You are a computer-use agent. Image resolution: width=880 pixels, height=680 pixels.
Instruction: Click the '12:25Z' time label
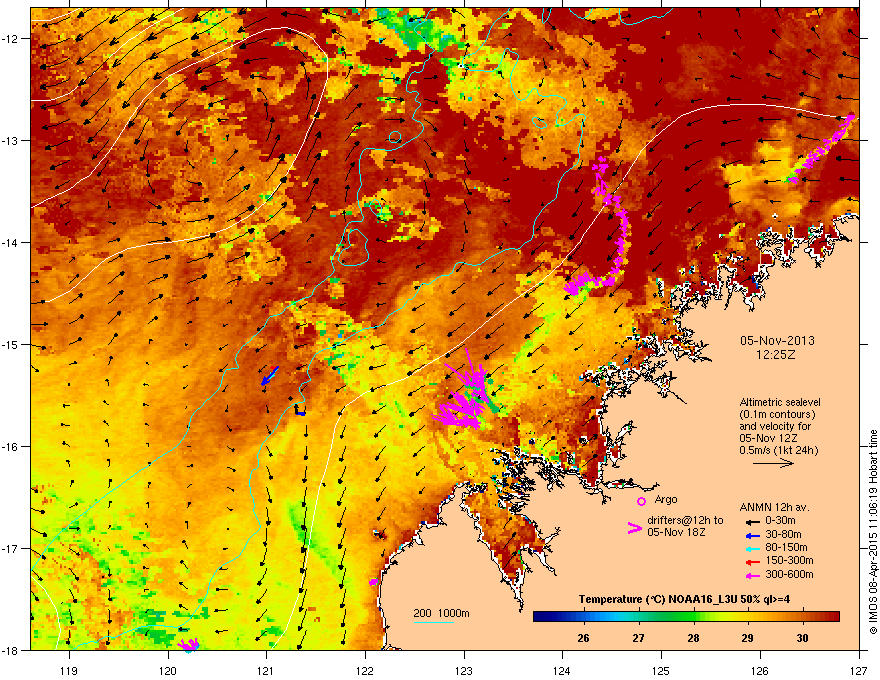coord(775,355)
